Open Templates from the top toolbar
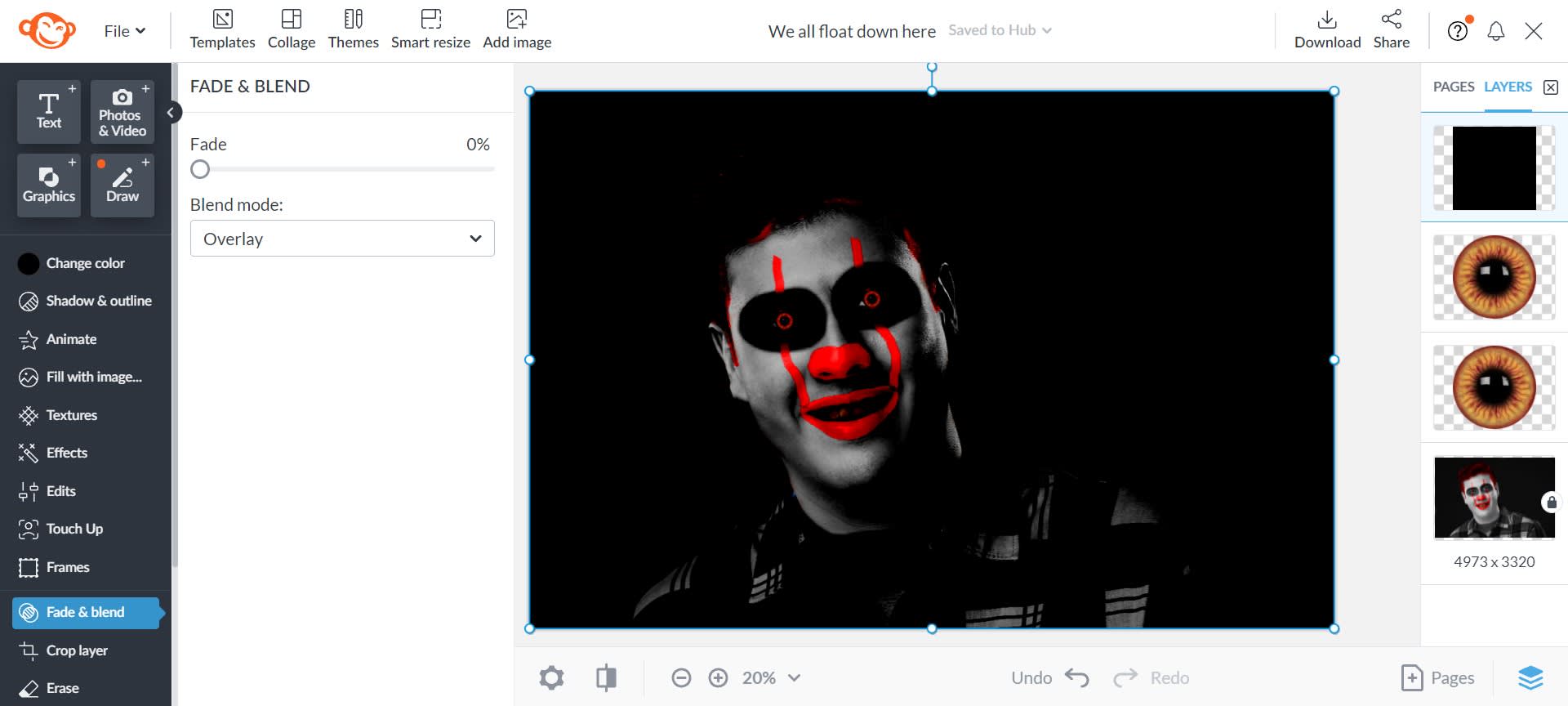1568x706 pixels. pos(222,29)
